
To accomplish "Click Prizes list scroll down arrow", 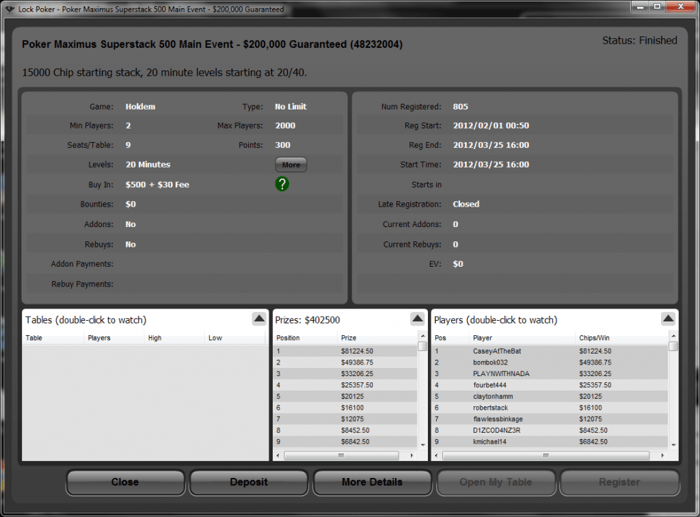I will pos(422,445).
